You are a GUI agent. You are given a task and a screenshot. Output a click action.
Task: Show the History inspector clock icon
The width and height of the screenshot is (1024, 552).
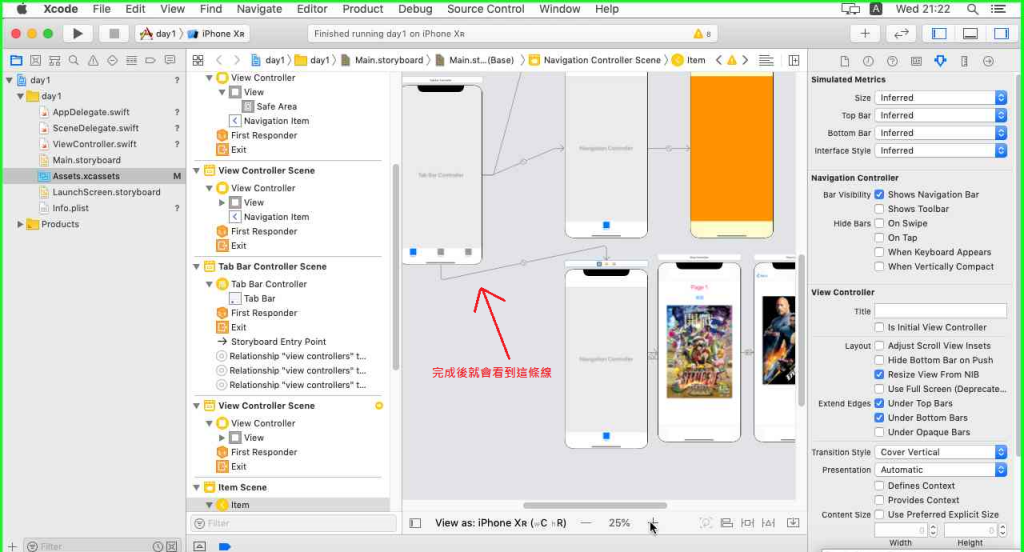(x=868, y=61)
